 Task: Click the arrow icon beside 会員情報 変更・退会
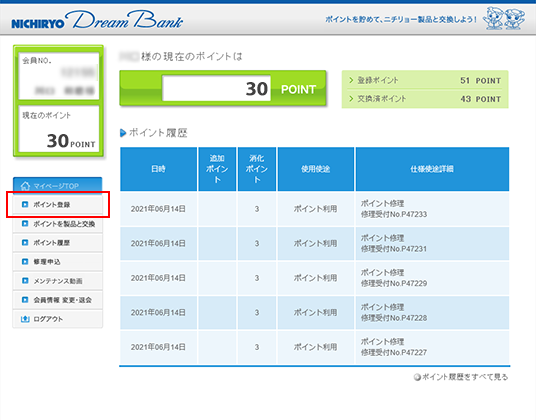click(x=25, y=300)
